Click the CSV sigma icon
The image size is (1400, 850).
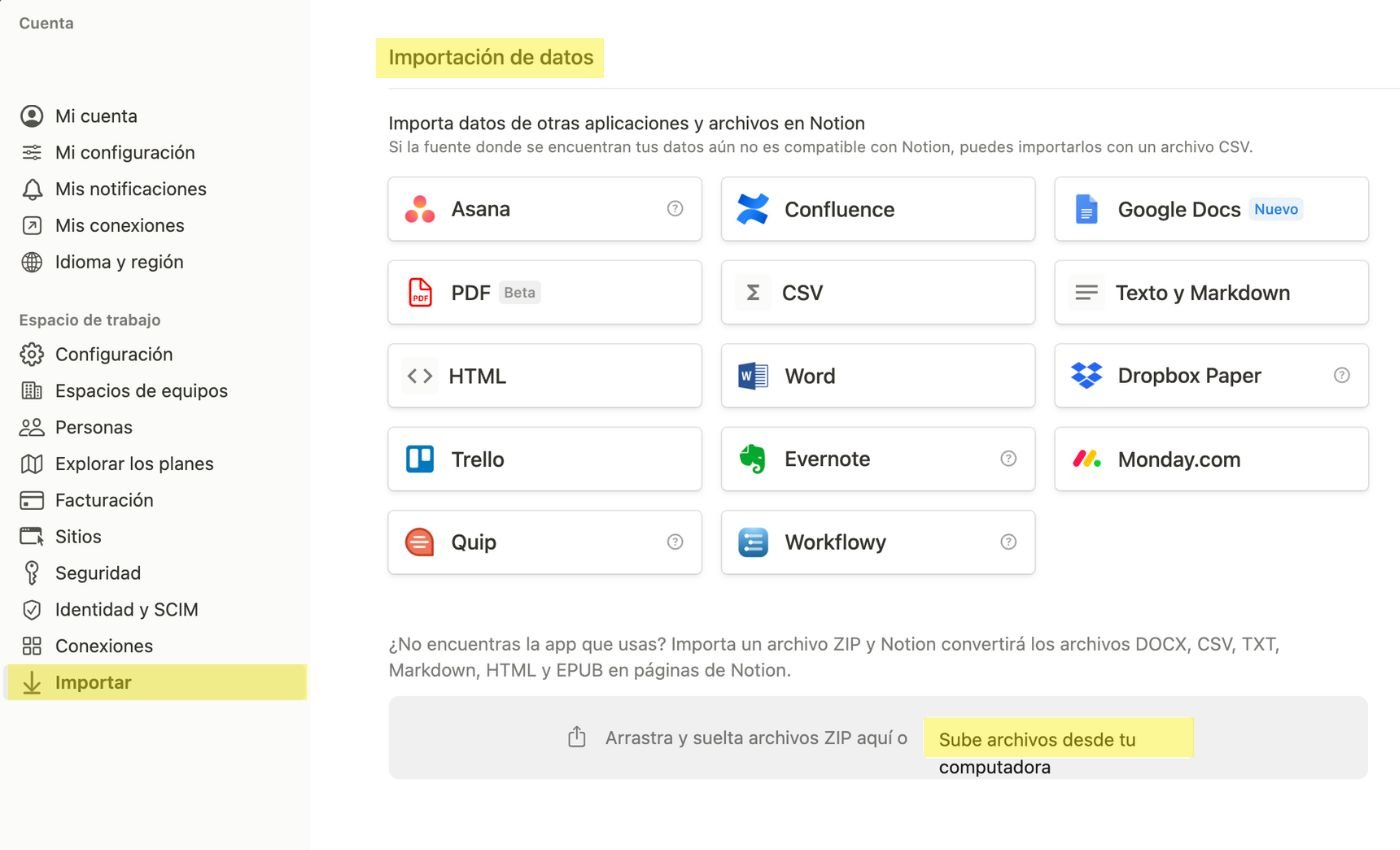(x=753, y=292)
